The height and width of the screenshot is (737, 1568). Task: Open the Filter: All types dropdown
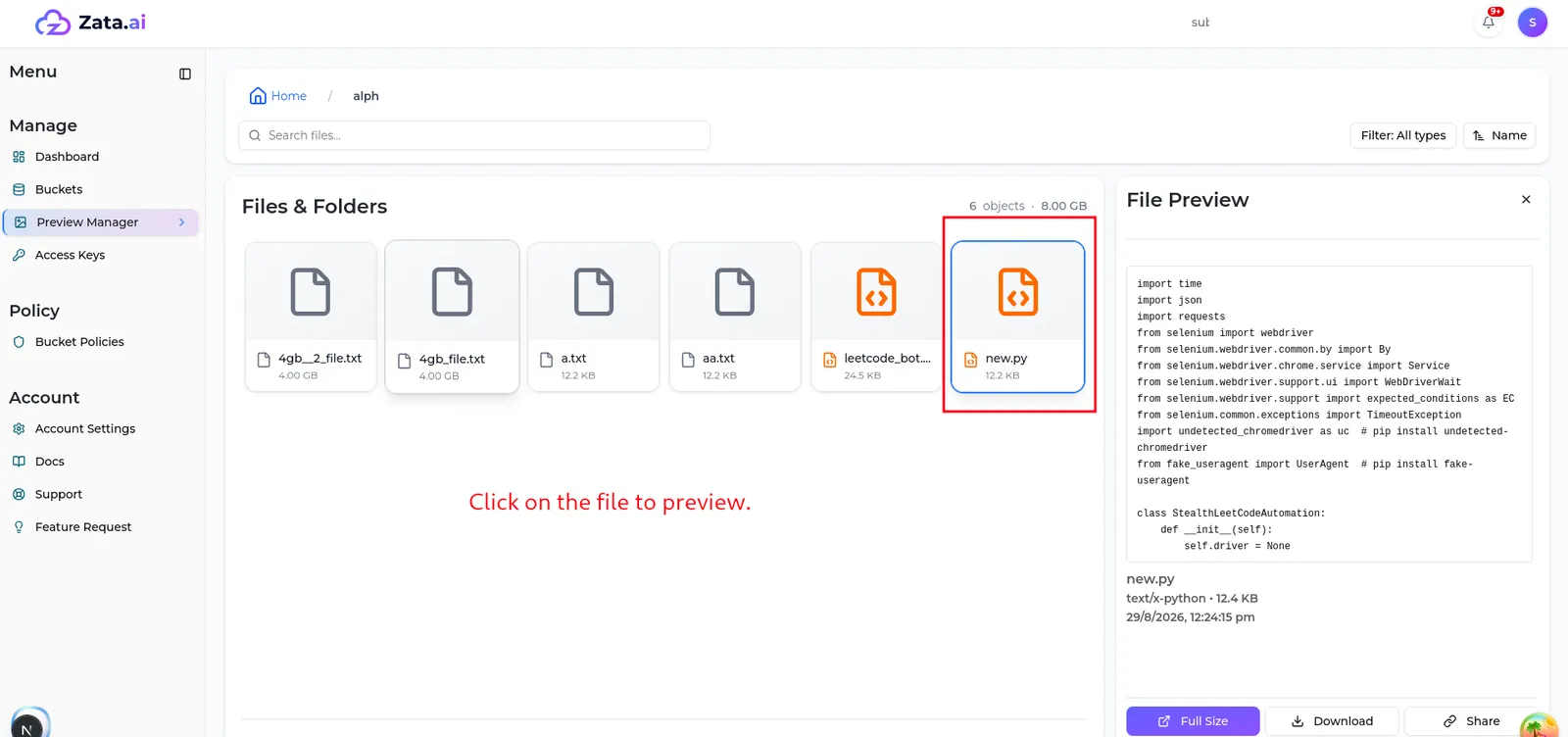coord(1402,135)
